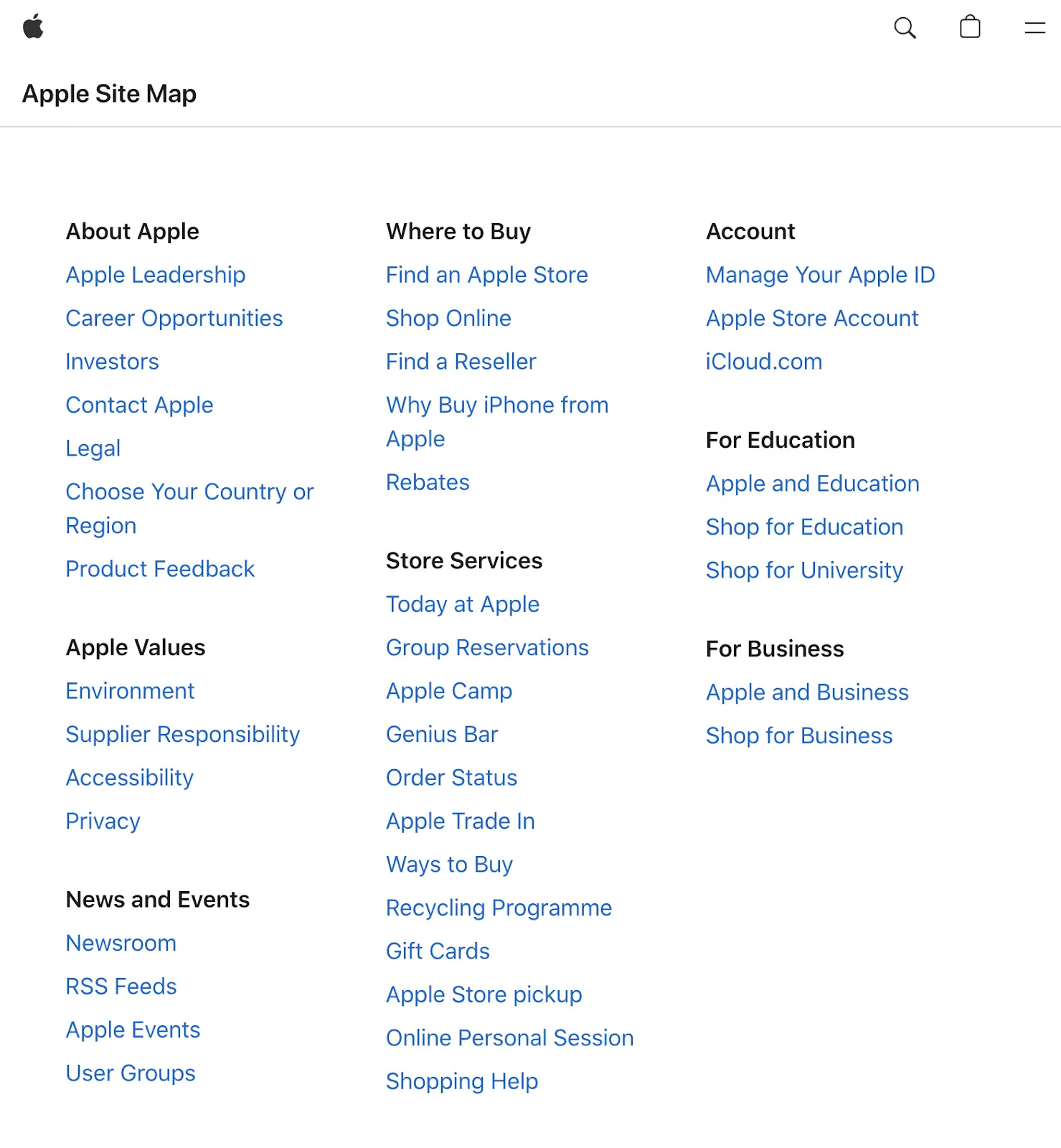Open the Newsroom link
This screenshot has height=1148, width=1061.
pyautogui.click(x=121, y=943)
